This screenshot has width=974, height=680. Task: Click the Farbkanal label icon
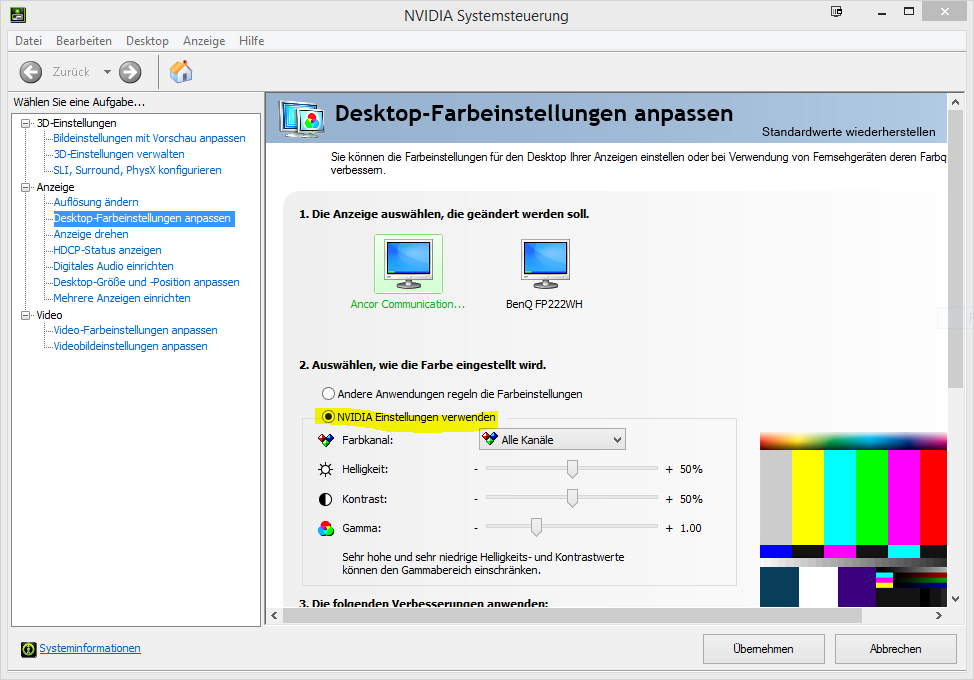325,440
